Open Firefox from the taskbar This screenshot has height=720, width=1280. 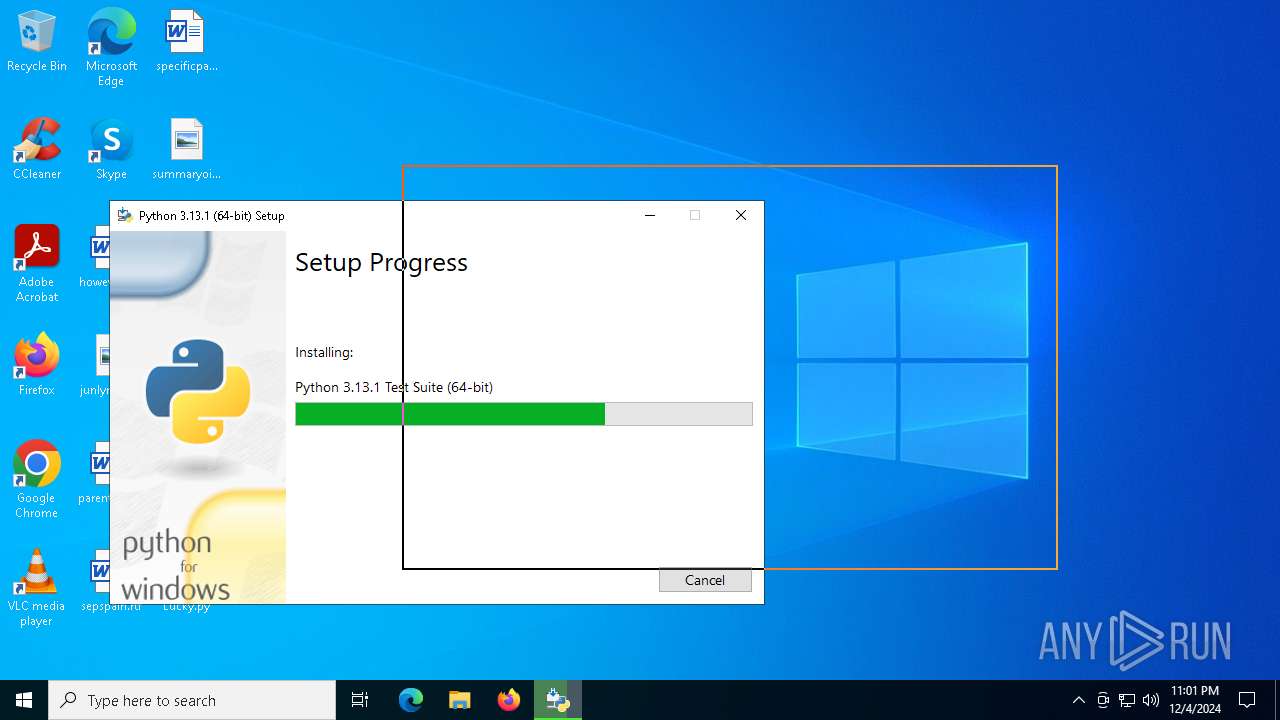point(509,700)
